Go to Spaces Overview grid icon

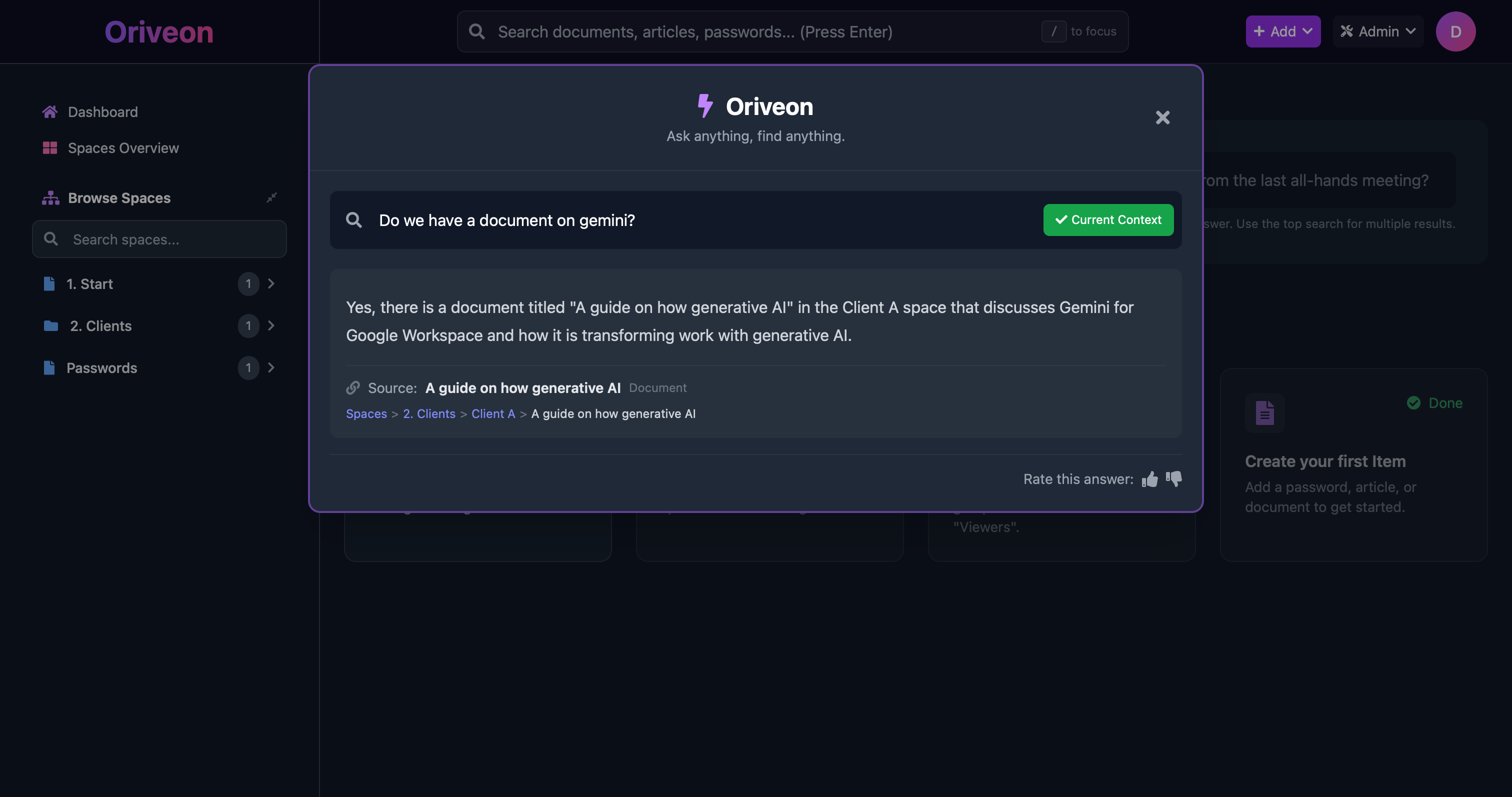(x=50, y=148)
